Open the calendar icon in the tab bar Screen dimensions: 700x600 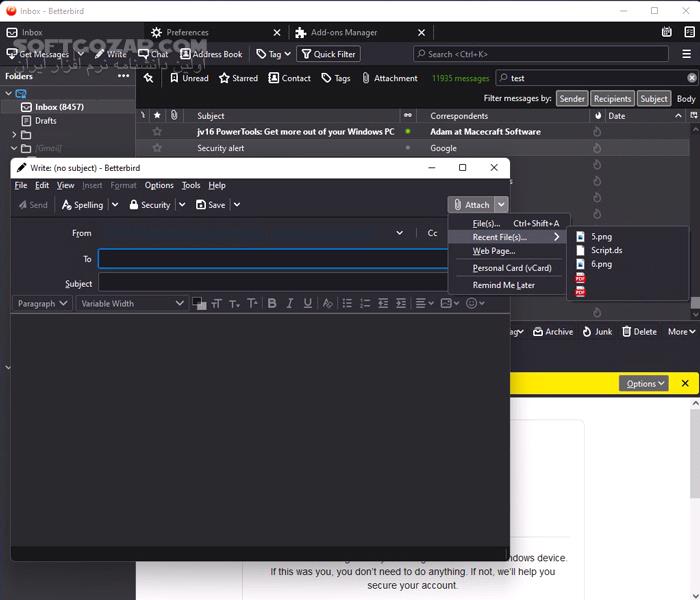(x=666, y=32)
